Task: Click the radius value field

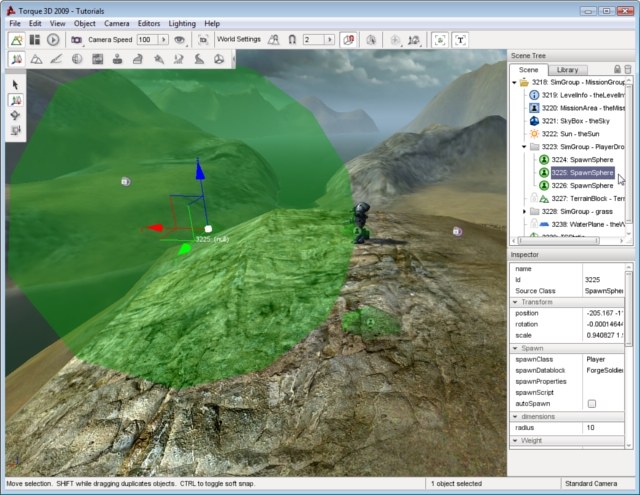Action: [x=602, y=427]
